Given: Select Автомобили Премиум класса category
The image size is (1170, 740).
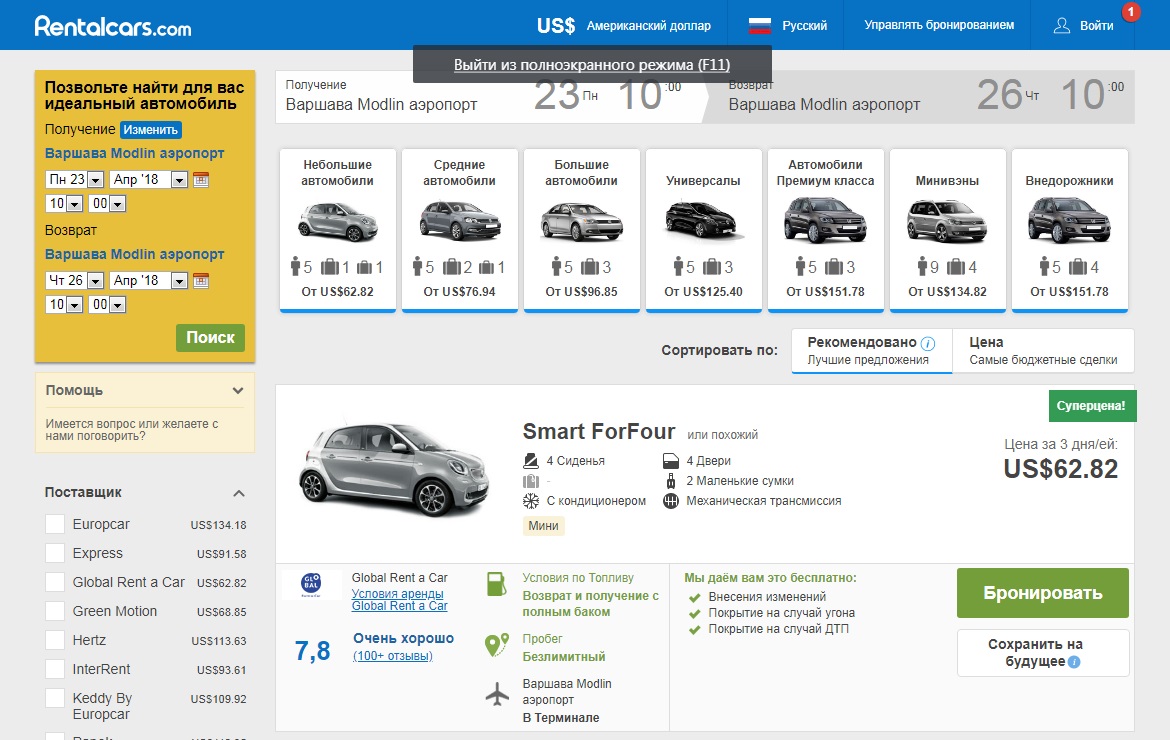Looking at the screenshot, I should point(825,230).
